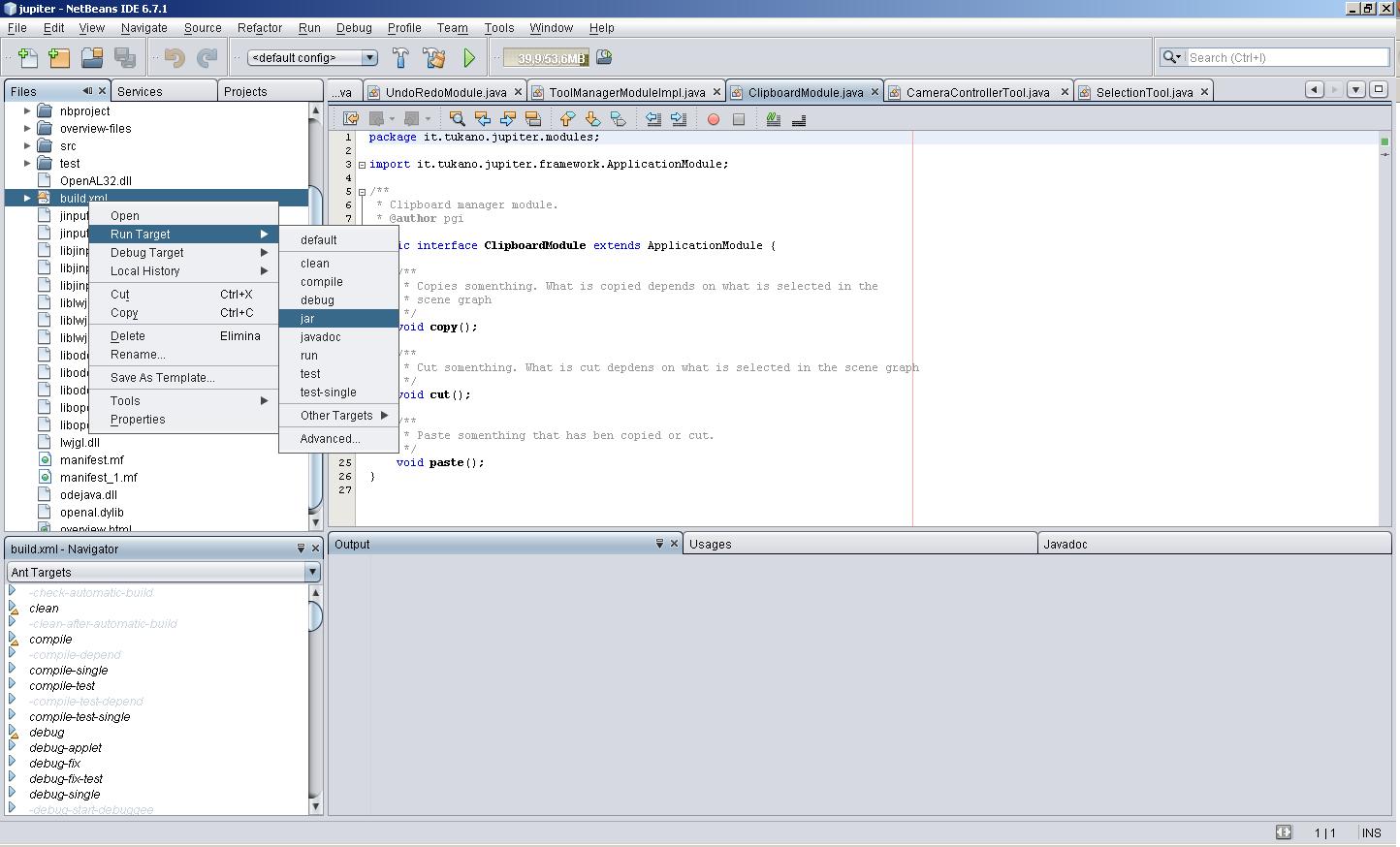Open the default config dropdown

(x=312, y=57)
